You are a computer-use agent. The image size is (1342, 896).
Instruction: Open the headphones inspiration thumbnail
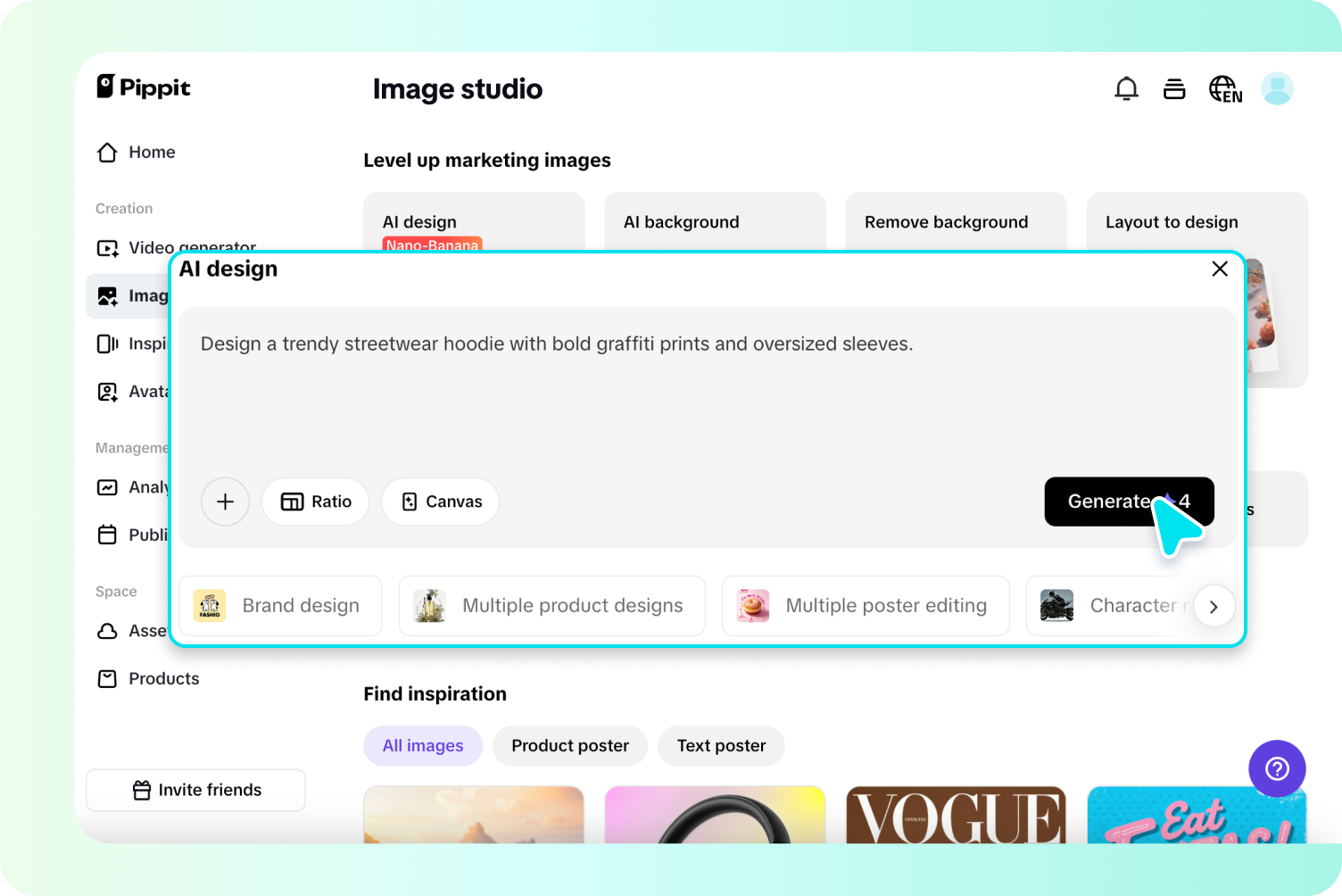tap(715, 815)
